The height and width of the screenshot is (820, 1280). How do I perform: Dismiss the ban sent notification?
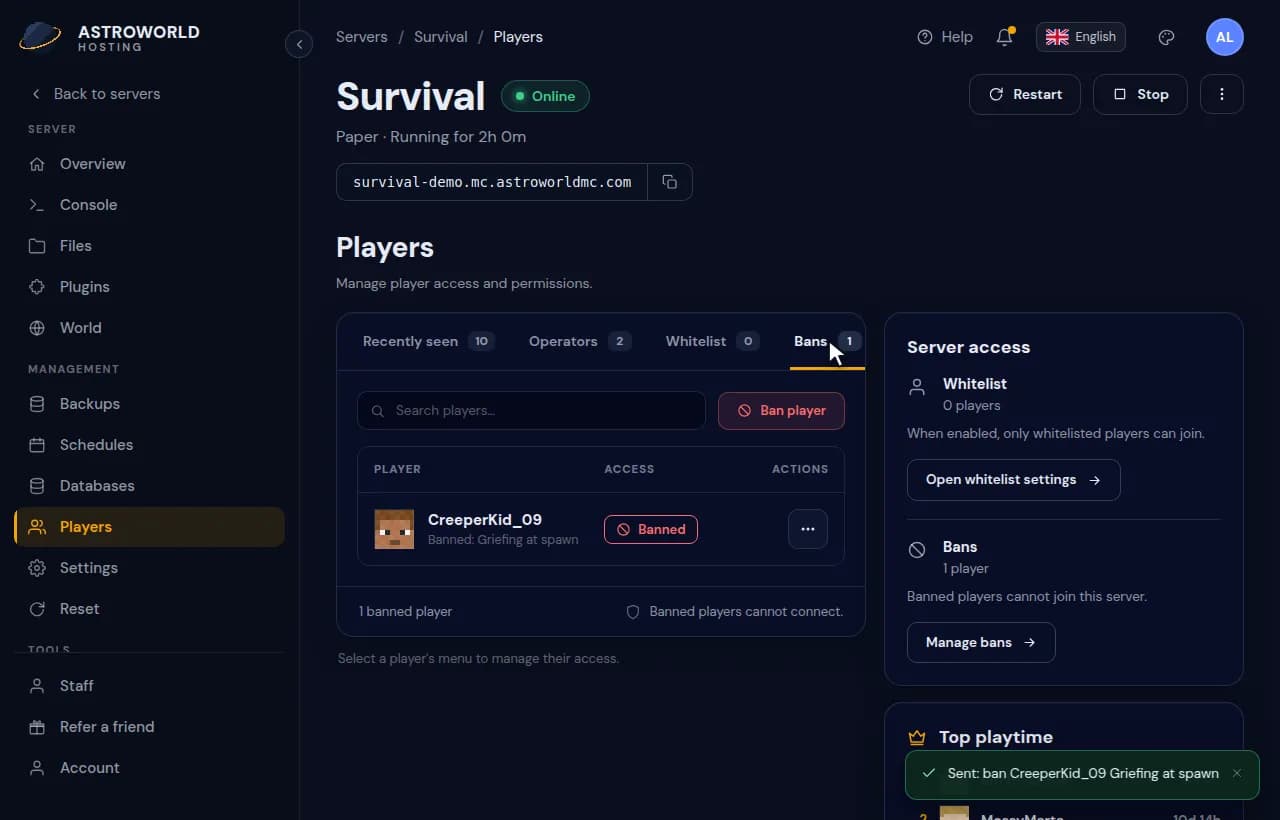[1237, 773]
